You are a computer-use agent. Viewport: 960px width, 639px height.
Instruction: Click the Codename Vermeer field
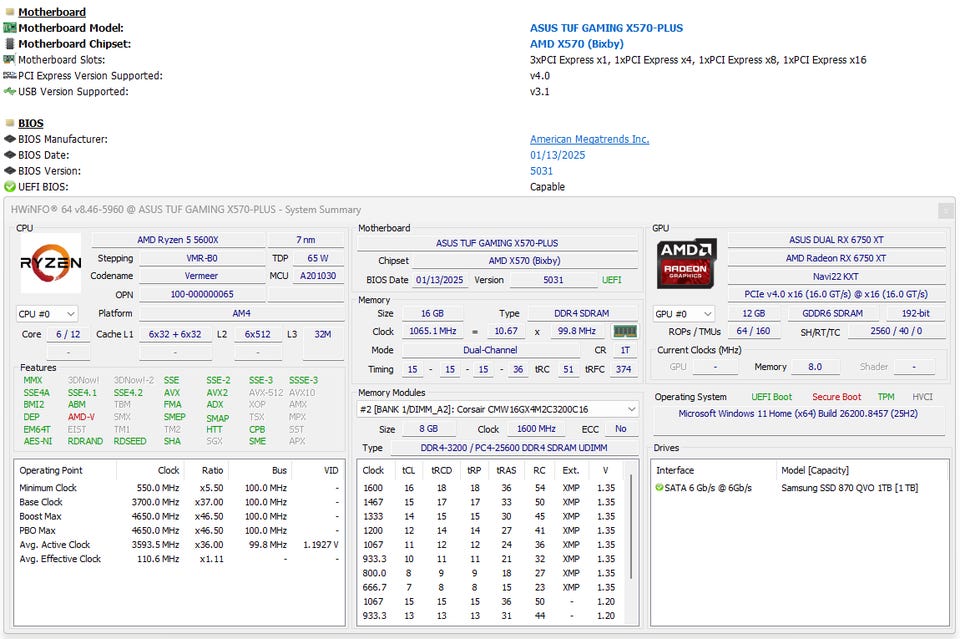(x=201, y=276)
